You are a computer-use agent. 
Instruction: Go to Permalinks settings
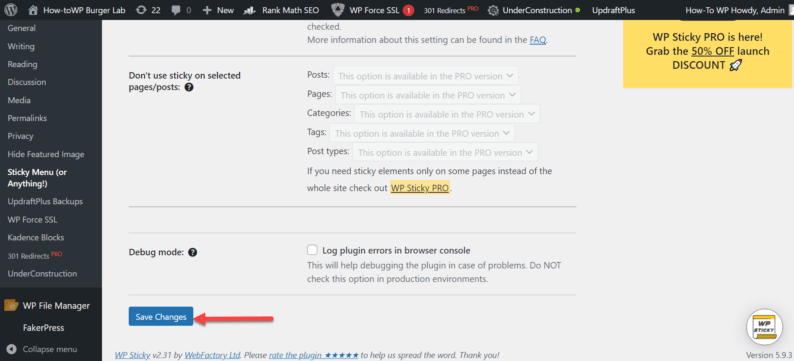click(x=27, y=118)
